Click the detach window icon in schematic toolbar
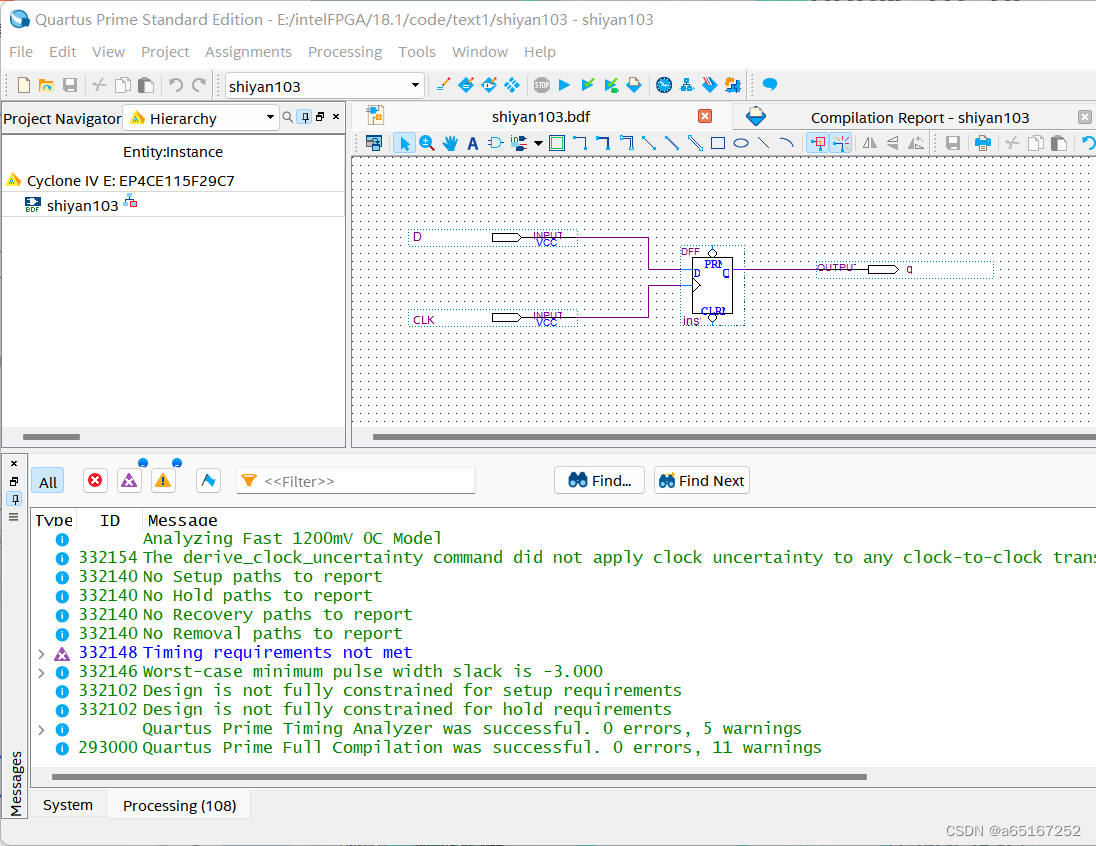Viewport: 1096px width, 846px height. pyautogui.click(x=374, y=143)
